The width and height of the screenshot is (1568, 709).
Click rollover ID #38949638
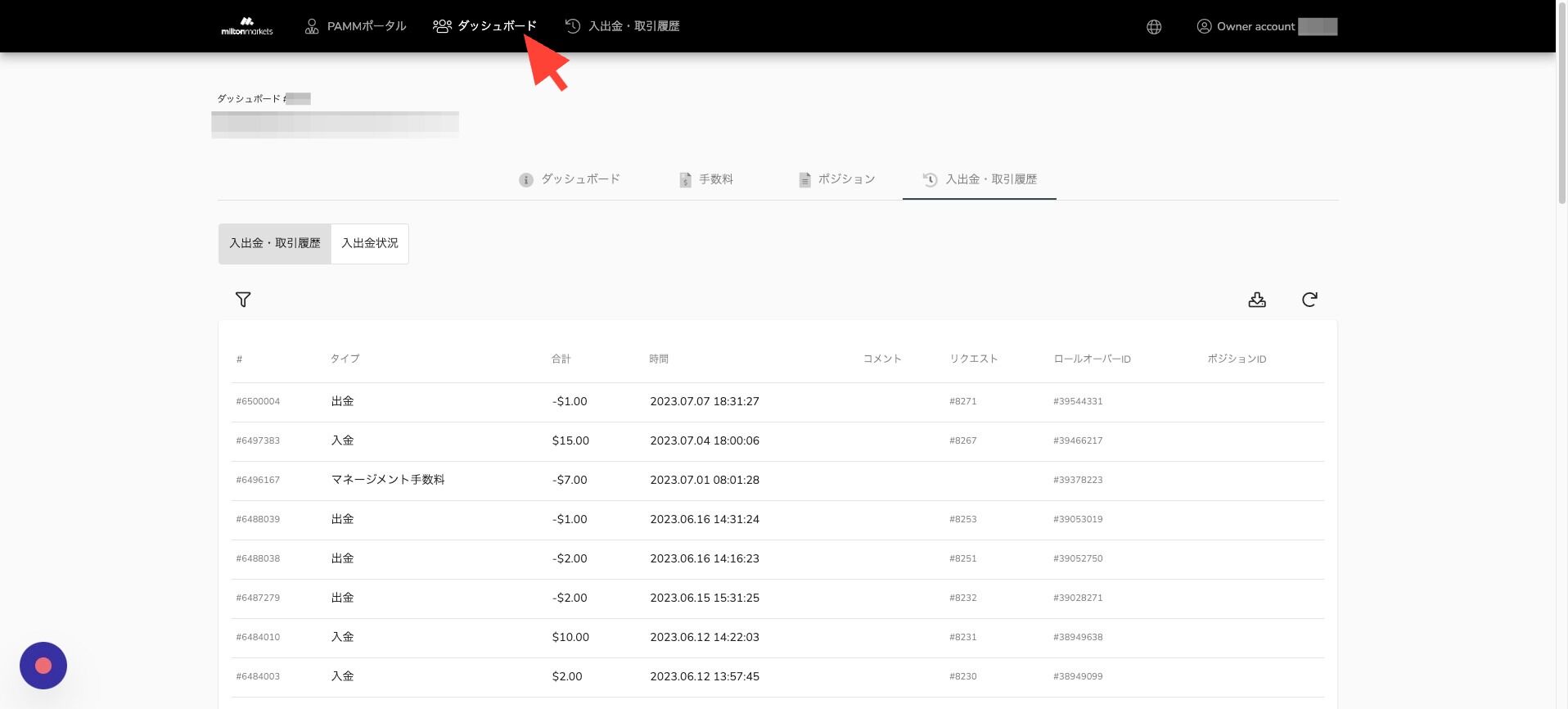tap(1078, 637)
